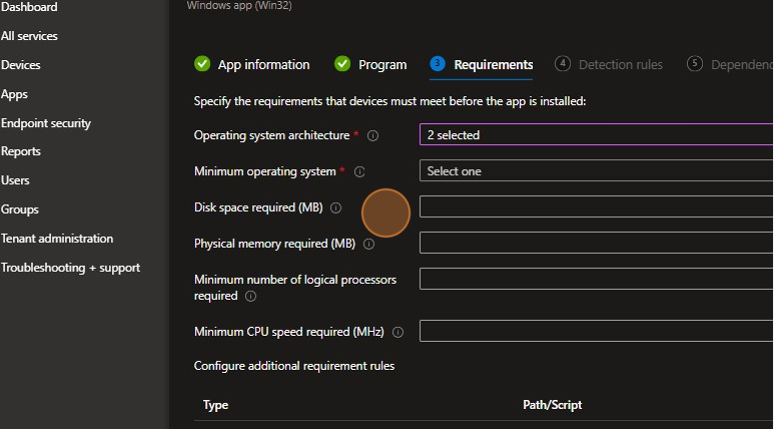Expand Minimum operating system Select one dropdown
This screenshot has height=429, width=774.
click(x=596, y=171)
